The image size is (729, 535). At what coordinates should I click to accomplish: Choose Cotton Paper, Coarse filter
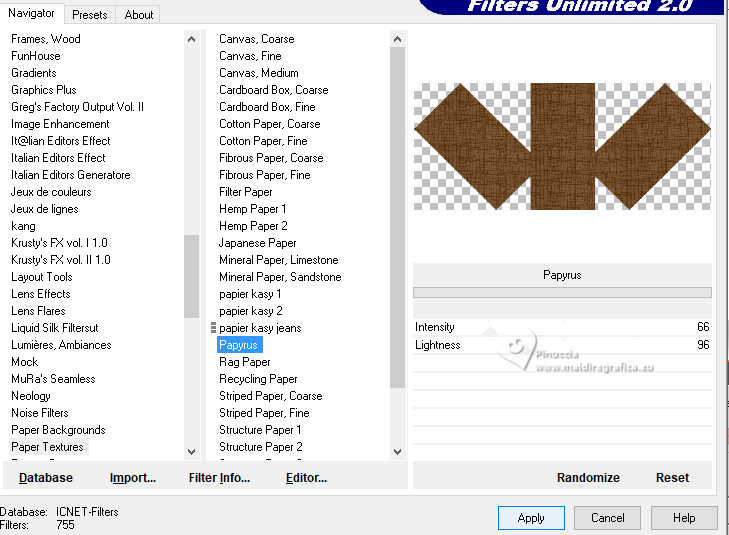(270, 124)
